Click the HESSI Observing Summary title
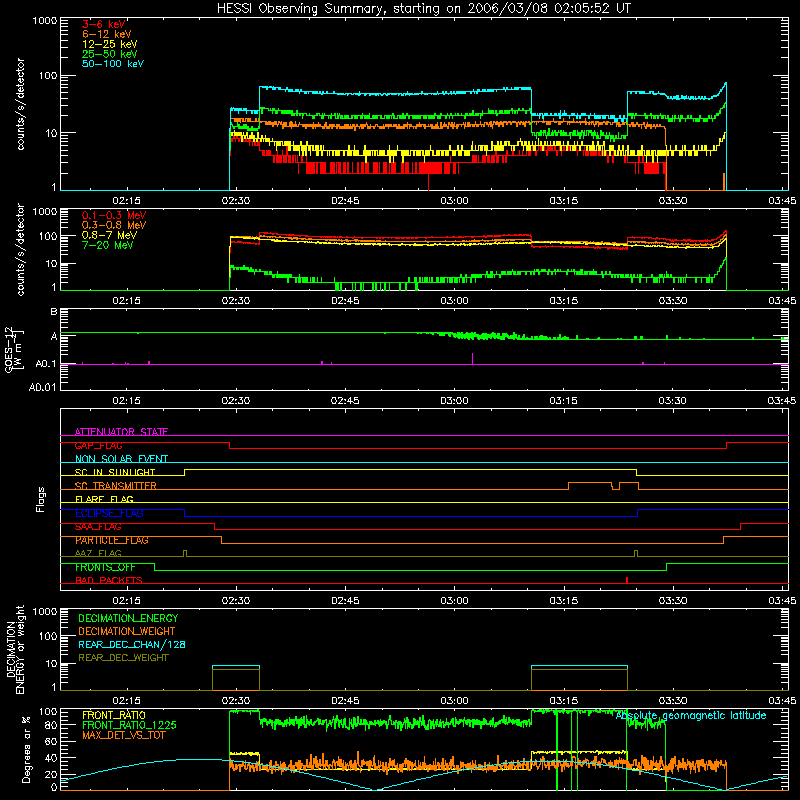 [x=423, y=8]
